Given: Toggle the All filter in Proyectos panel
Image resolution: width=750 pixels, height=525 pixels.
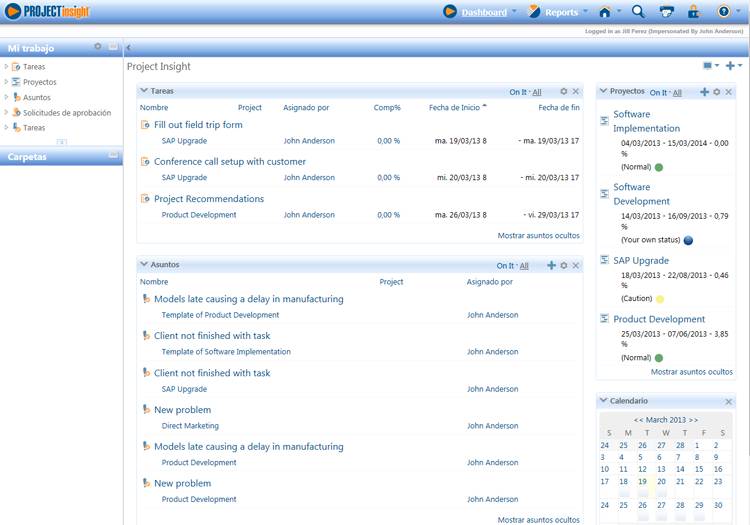Looking at the screenshot, I should (x=677, y=93).
